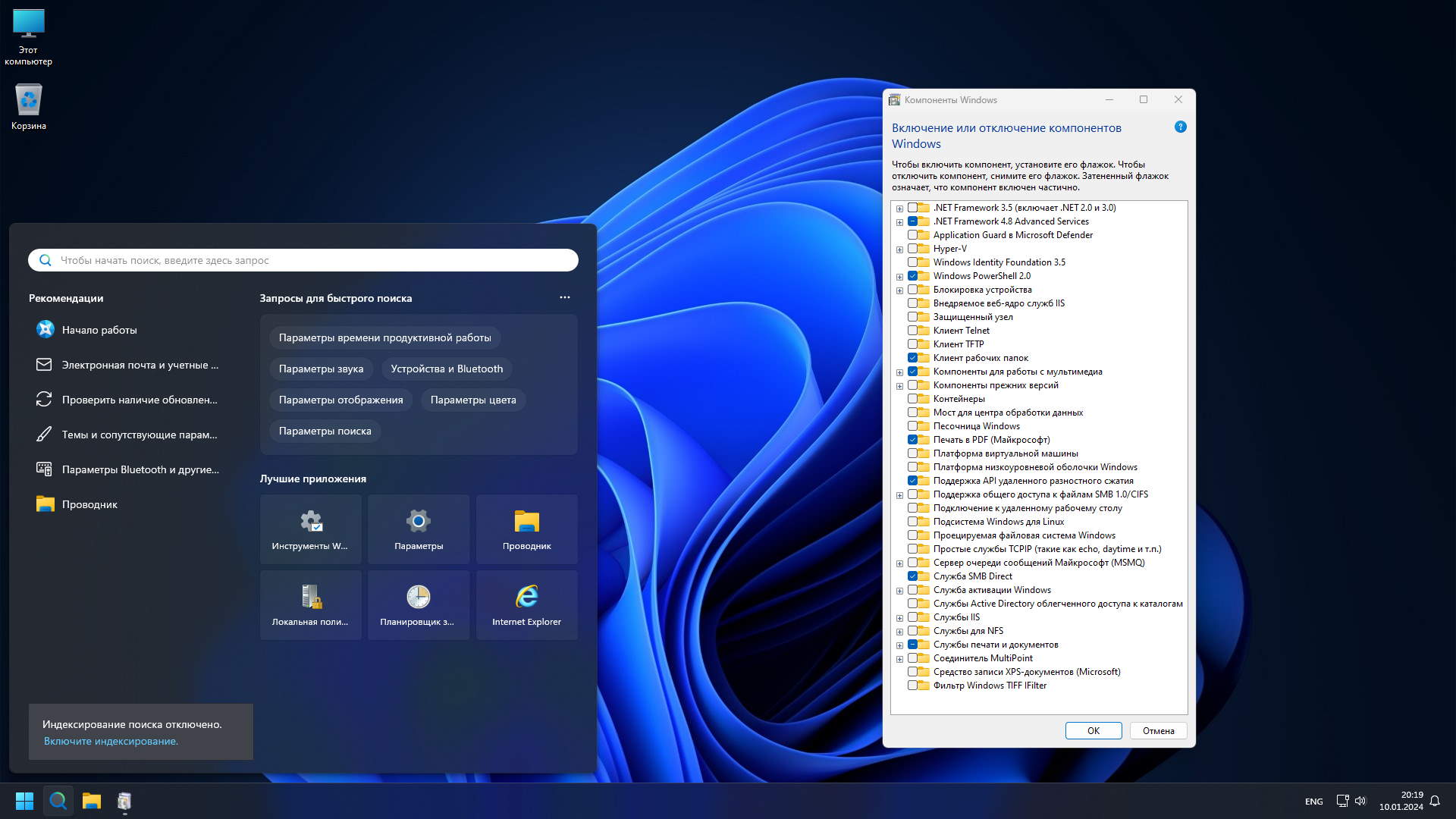
Task: Uncheck Microsoft Print to PDF checkbox
Action: 913,440
